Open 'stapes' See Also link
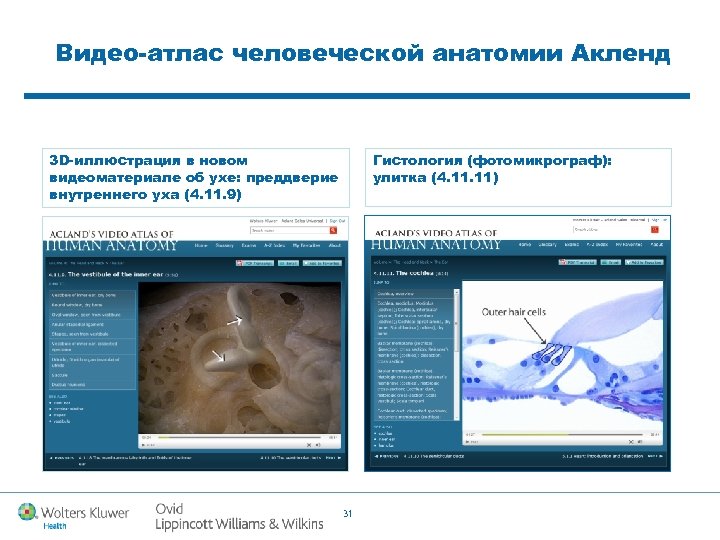 pos(60,415)
